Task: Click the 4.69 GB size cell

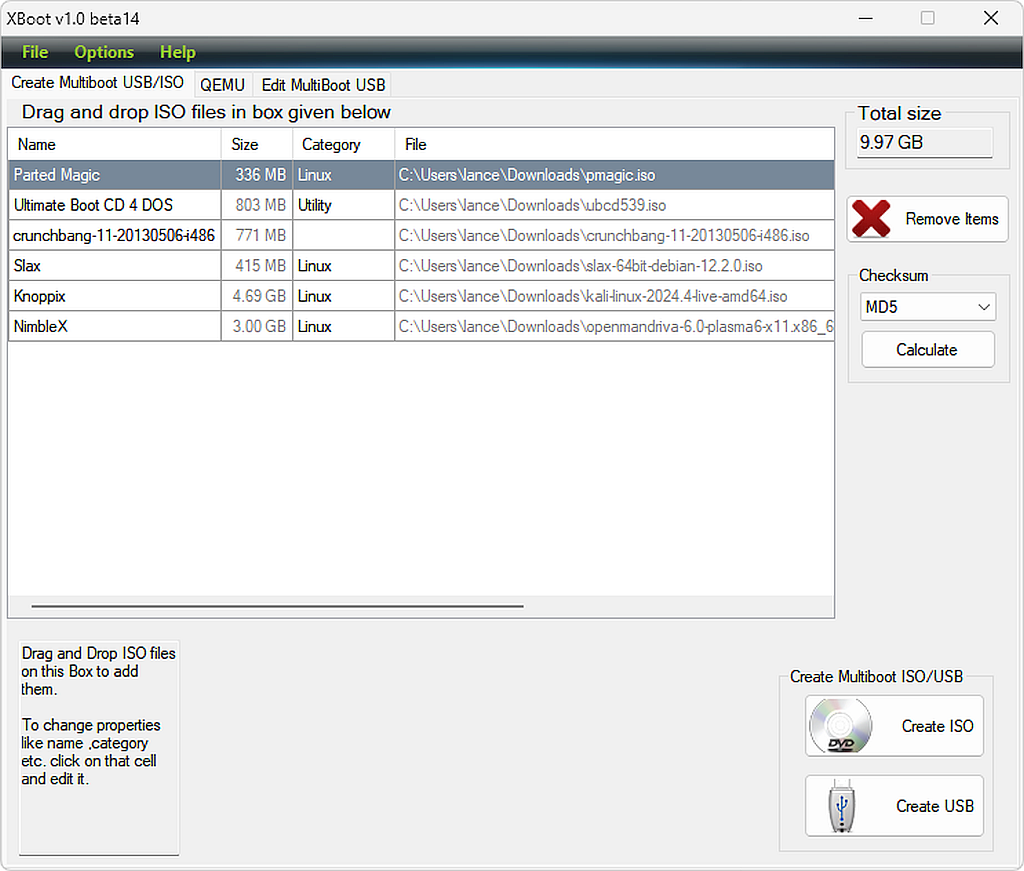Action: [x=257, y=296]
